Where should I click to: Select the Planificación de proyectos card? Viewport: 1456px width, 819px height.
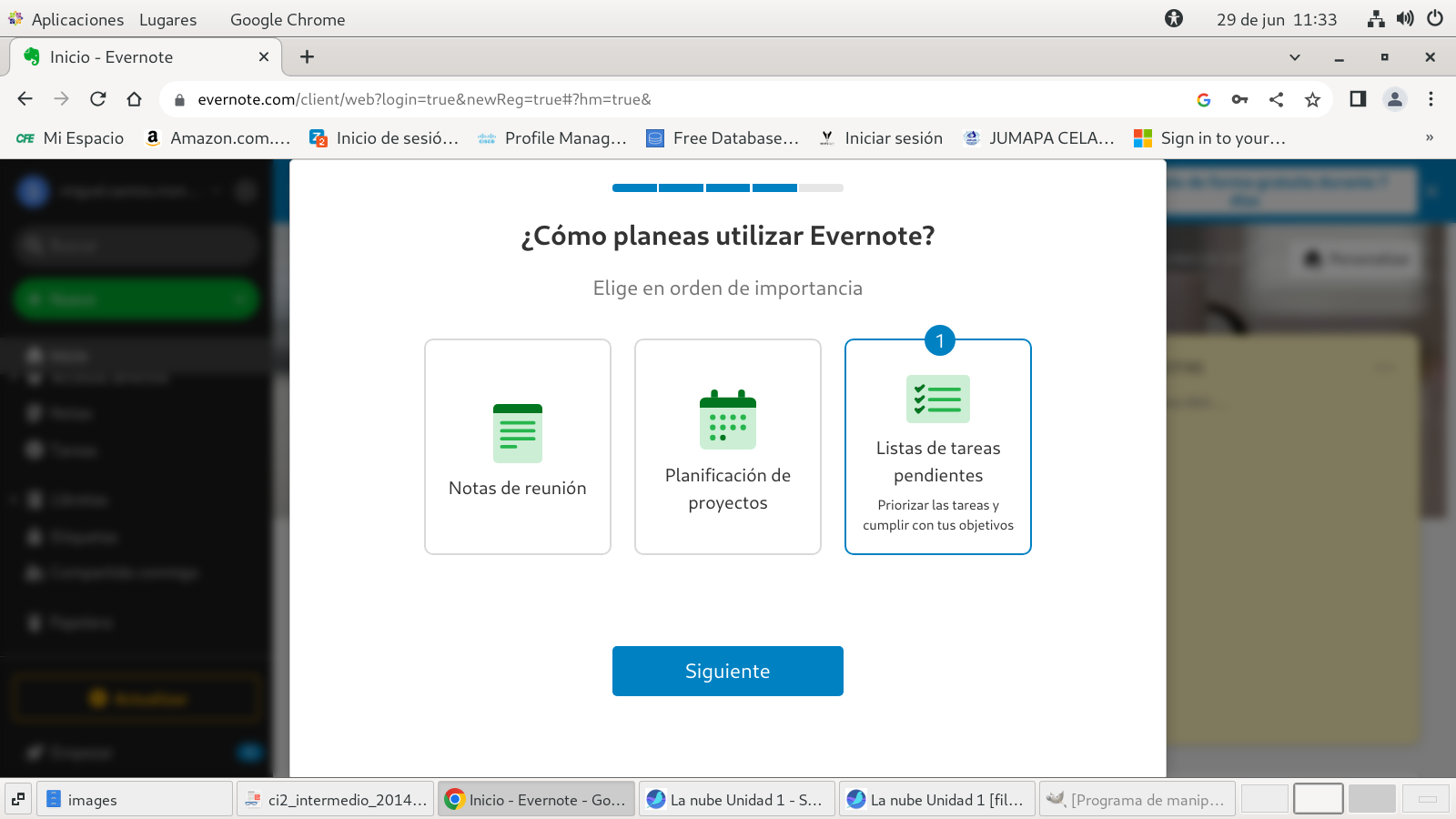tap(727, 447)
